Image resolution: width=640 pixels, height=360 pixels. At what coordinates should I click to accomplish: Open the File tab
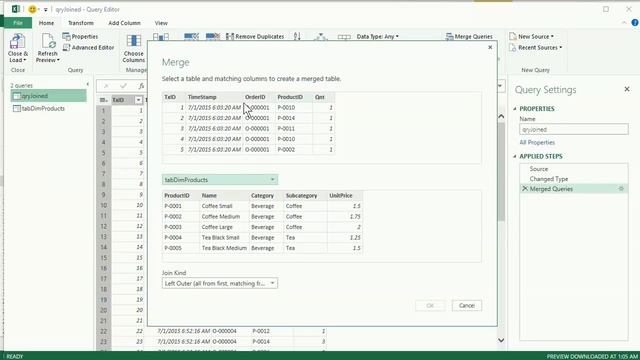[x=18, y=23]
